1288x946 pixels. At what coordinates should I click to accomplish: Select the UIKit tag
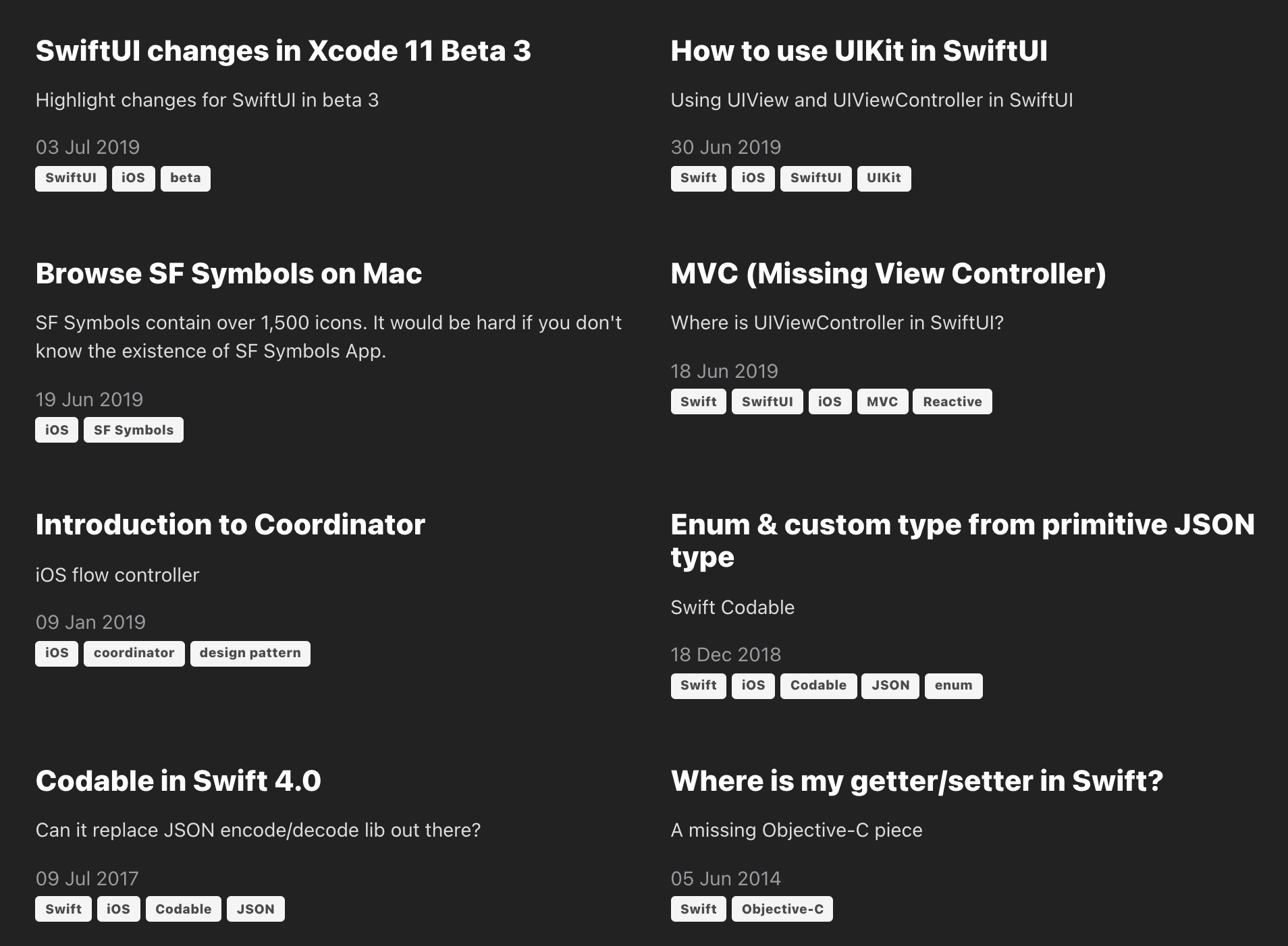pyautogui.click(x=884, y=178)
